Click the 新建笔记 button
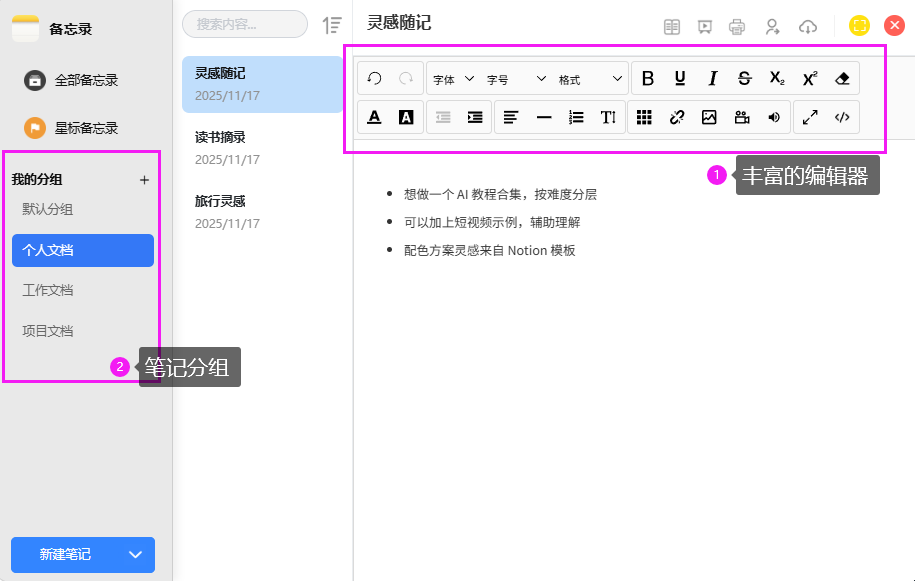Viewport: 915px width, 581px height. [x=66, y=555]
